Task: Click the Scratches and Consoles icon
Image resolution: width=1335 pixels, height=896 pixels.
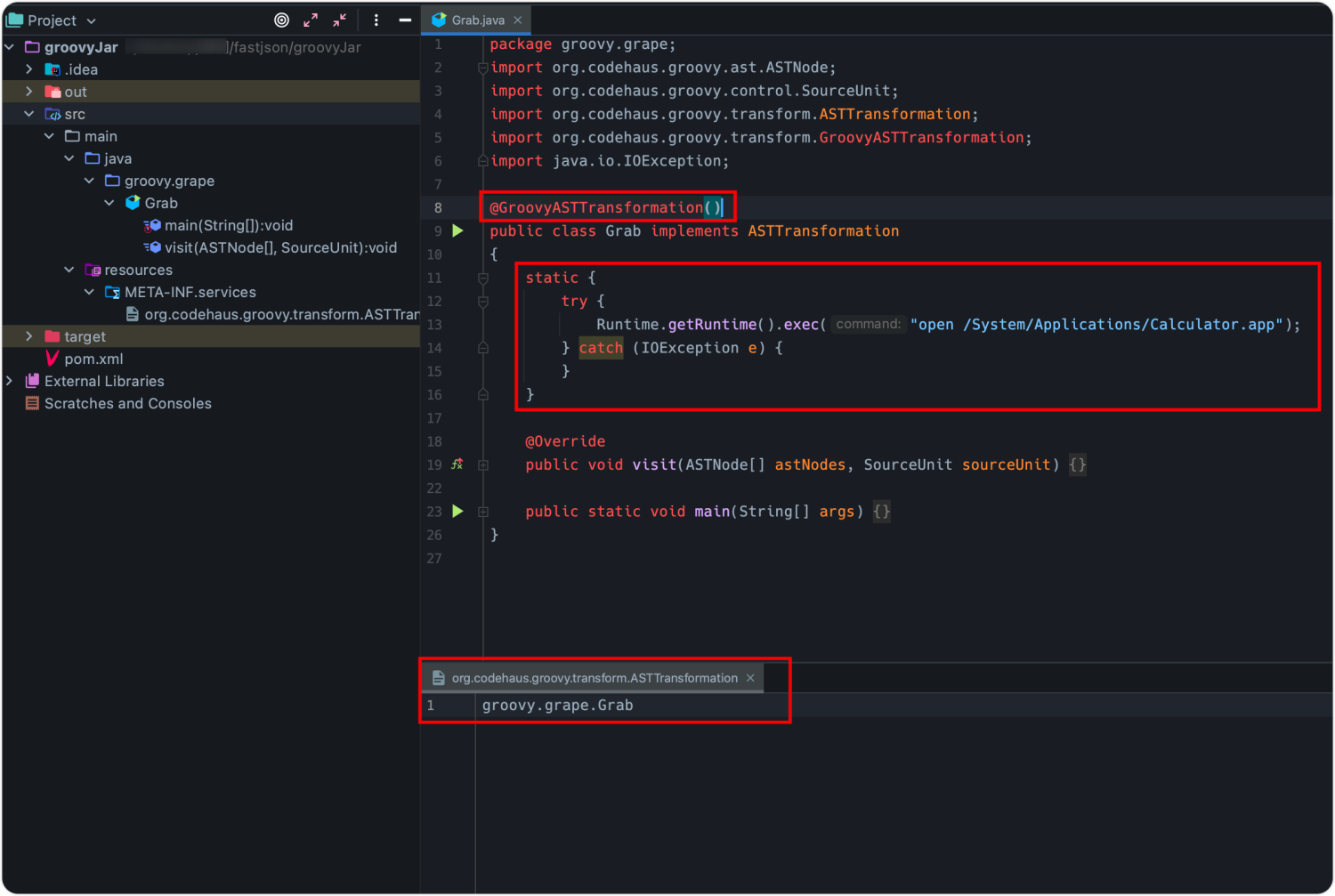Action: click(33, 403)
